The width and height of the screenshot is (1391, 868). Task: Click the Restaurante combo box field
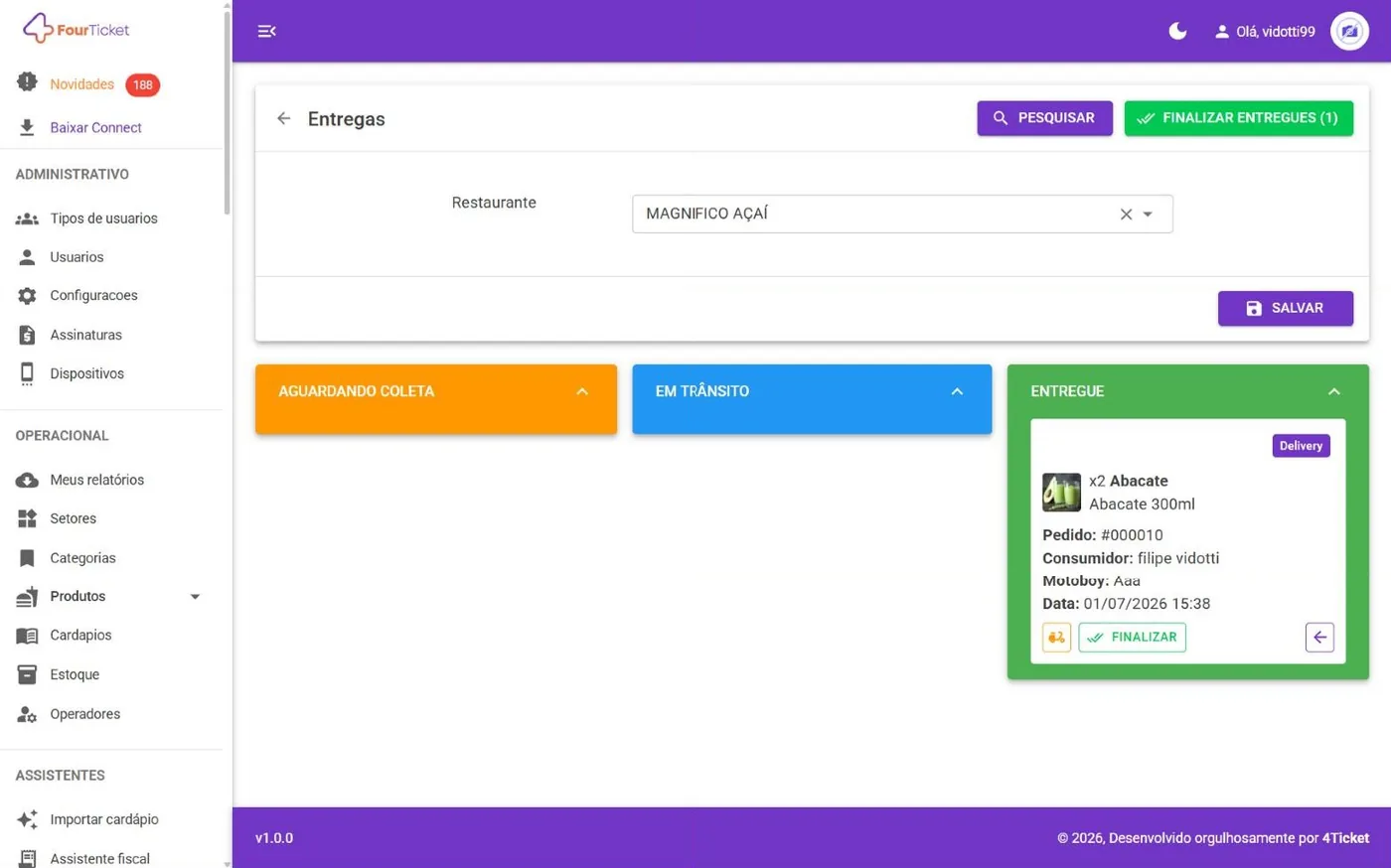click(x=902, y=214)
